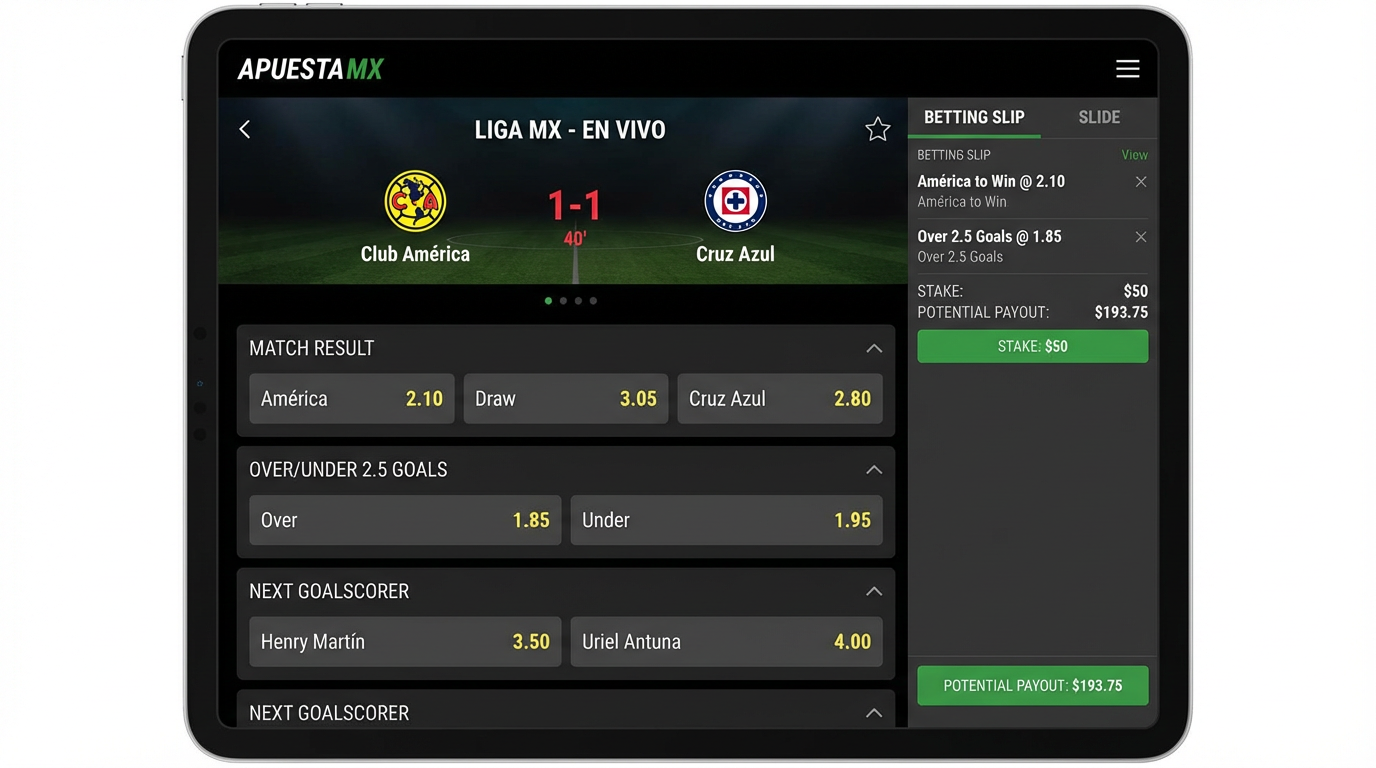Open the Betting Slip tab

coord(972,116)
